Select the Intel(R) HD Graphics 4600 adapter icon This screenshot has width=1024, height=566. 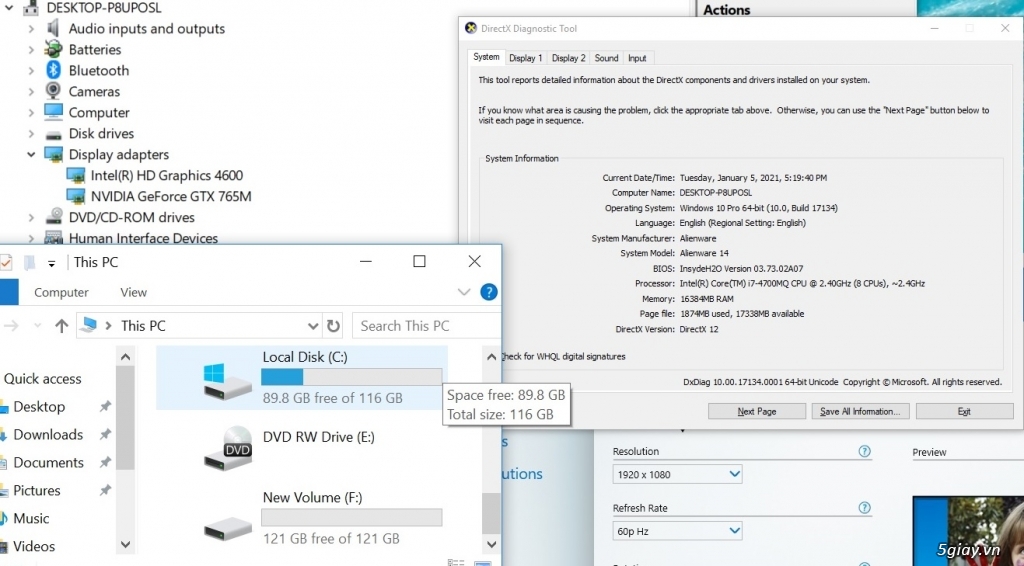tap(76, 175)
